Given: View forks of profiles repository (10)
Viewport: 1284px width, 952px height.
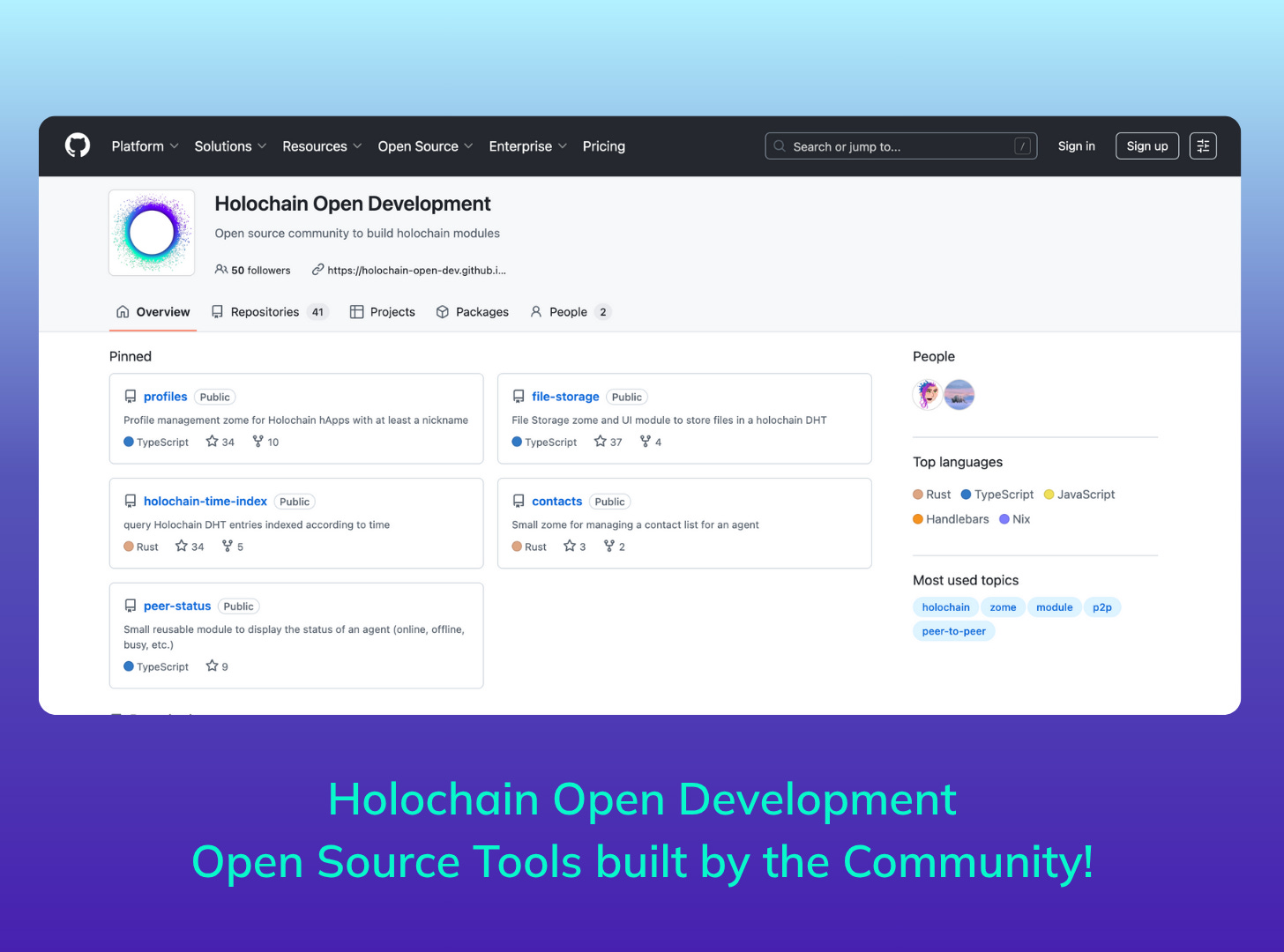Looking at the screenshot, I should [x=265, y=442].
